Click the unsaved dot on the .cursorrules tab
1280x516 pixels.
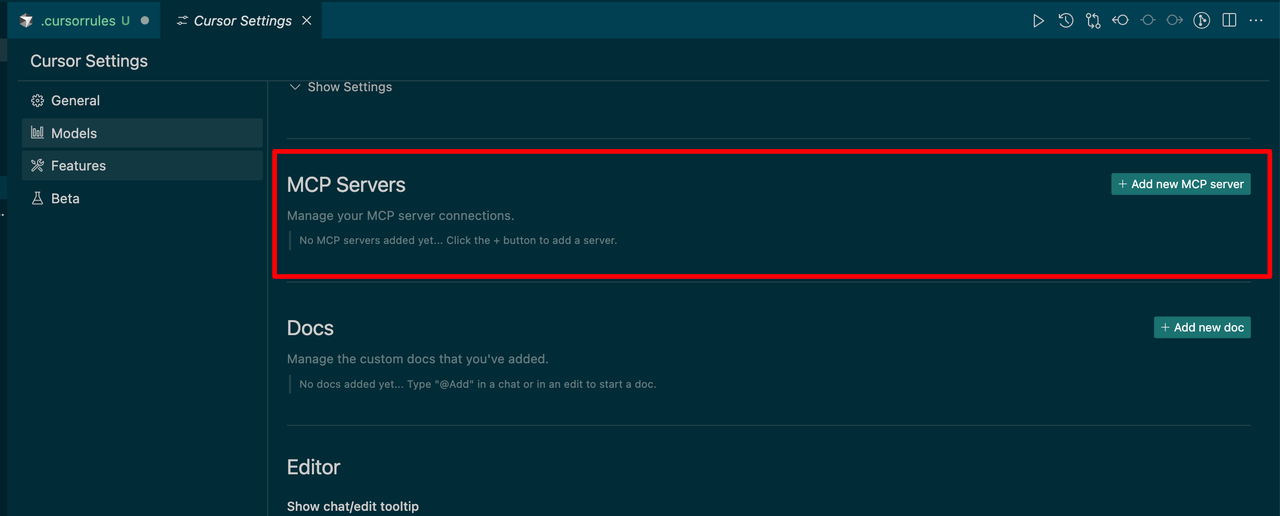(x=145, y=20)
